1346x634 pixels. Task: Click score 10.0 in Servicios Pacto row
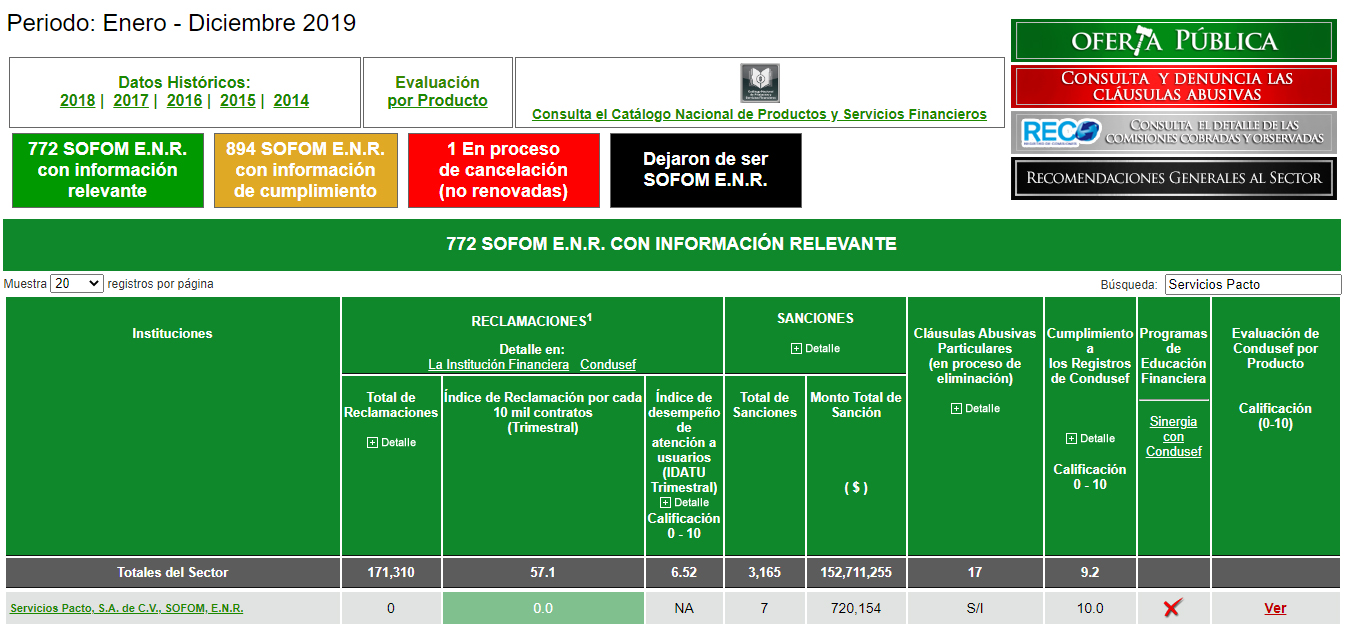1090,608
